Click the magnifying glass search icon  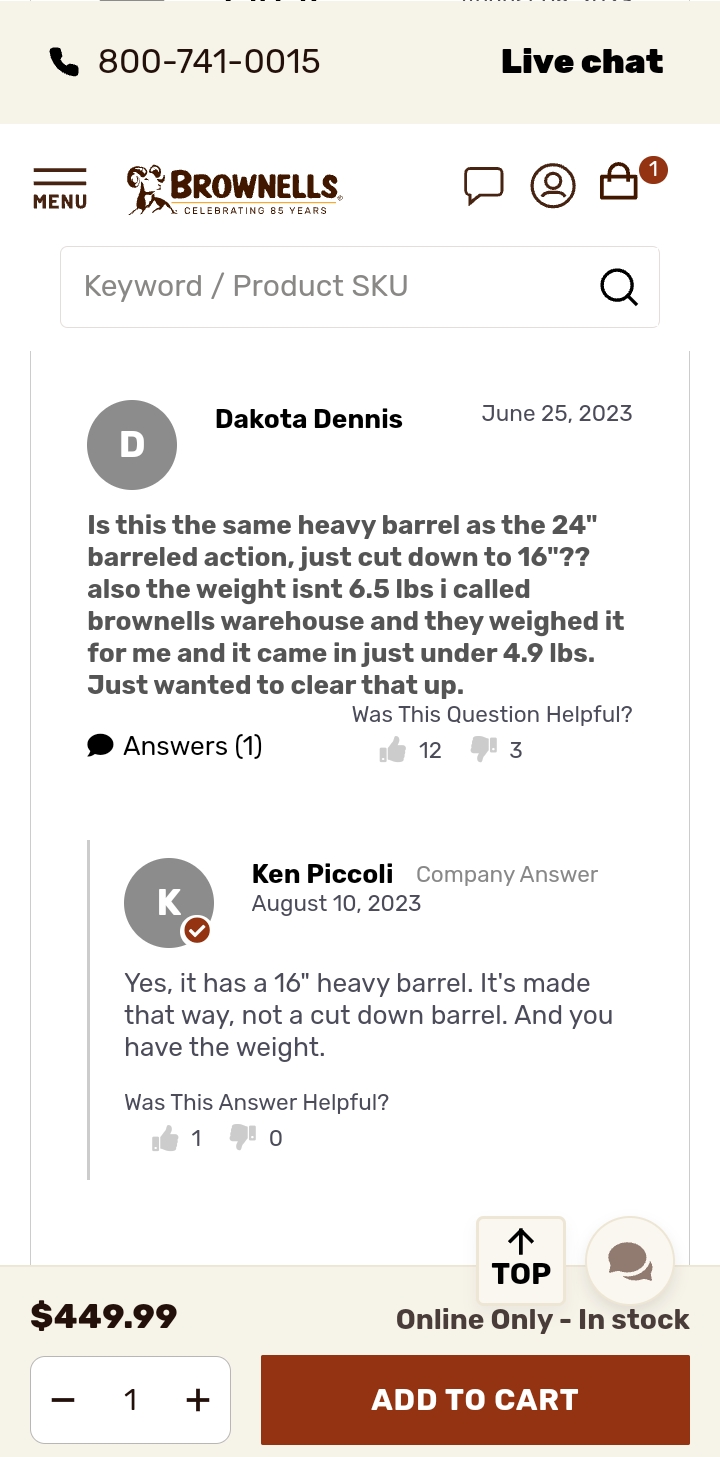[x=619, y=287]
